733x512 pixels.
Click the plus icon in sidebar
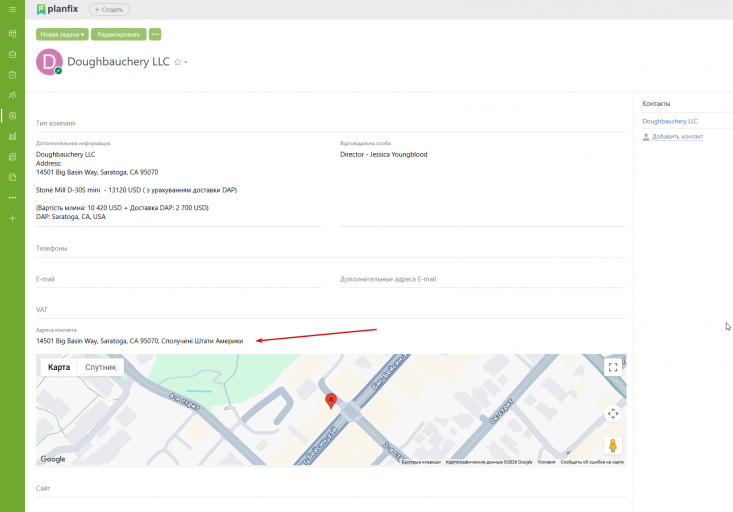(12, 218)
